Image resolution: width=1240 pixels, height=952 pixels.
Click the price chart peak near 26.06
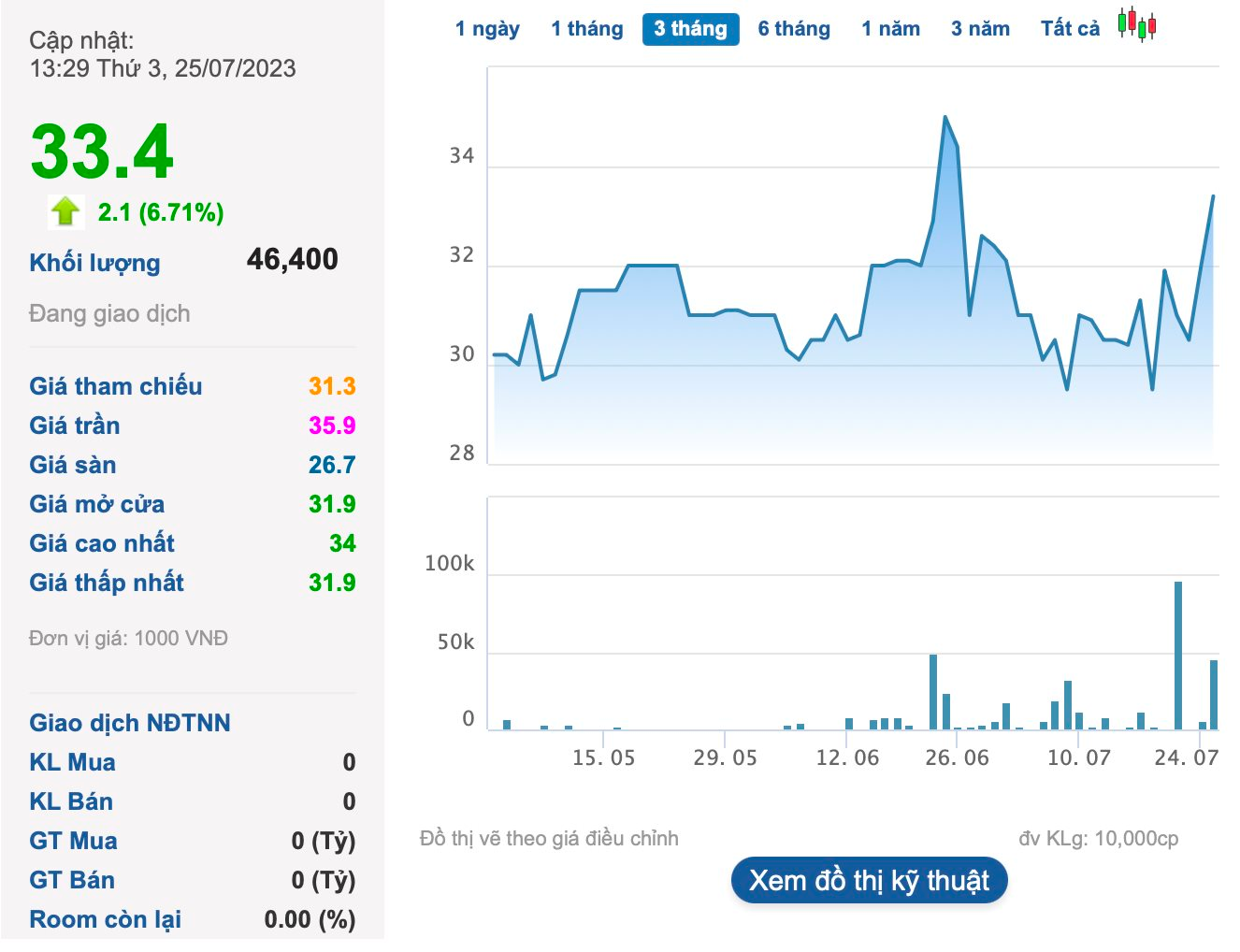pyautogui.click(x=945, y=117)
